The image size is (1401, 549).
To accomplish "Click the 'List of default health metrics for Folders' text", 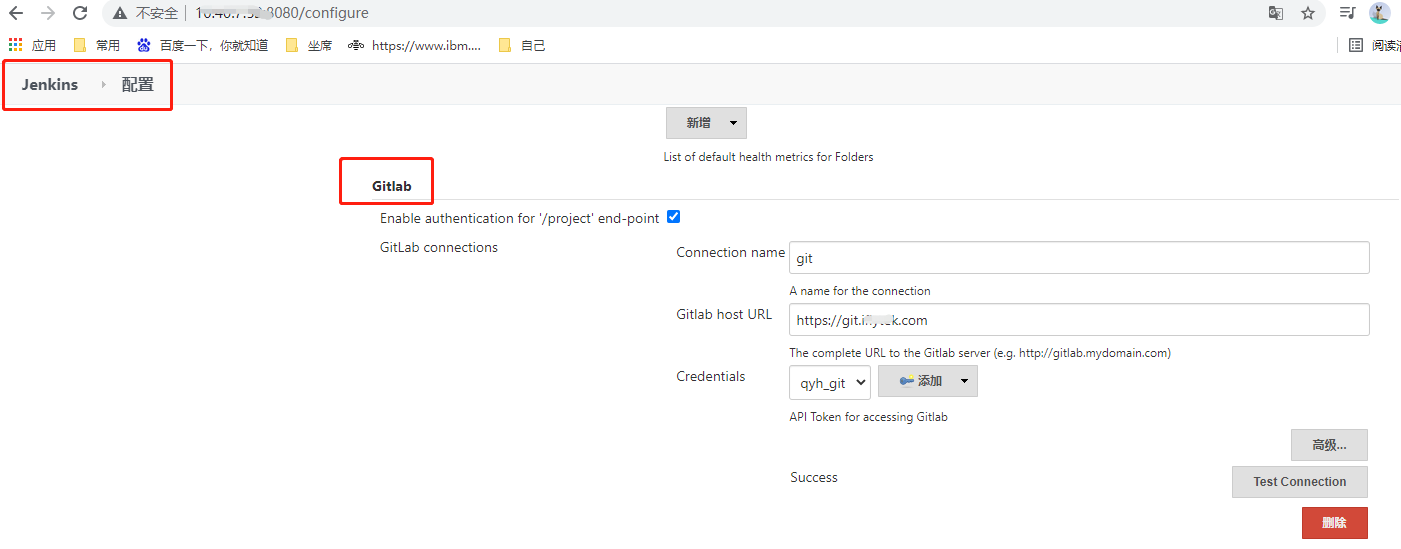I will click(768, 157).
